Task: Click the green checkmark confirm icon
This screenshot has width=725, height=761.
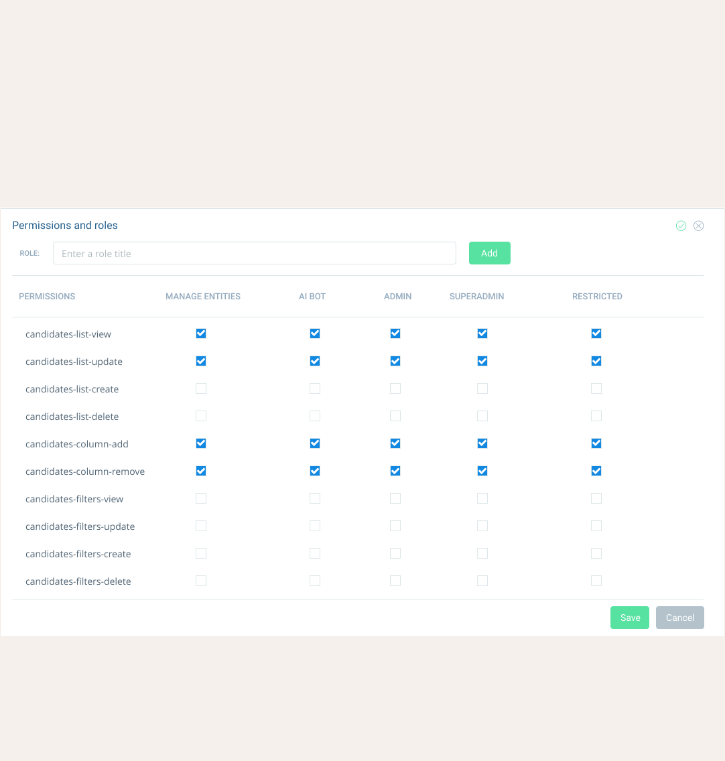Action: (681, 226)
